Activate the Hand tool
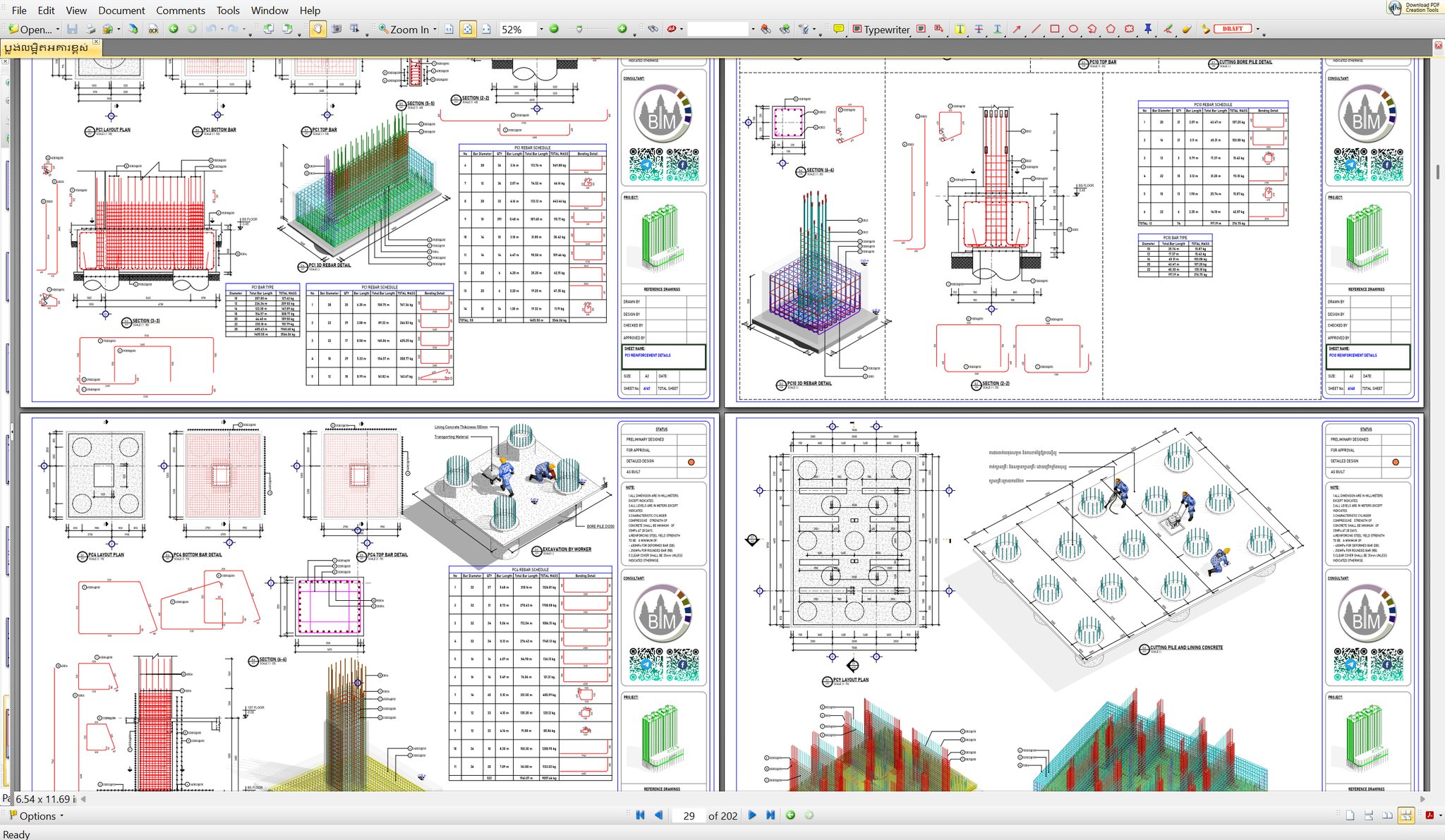Image resolution: width=1445 pixels, height=840 pixels. 318,29
